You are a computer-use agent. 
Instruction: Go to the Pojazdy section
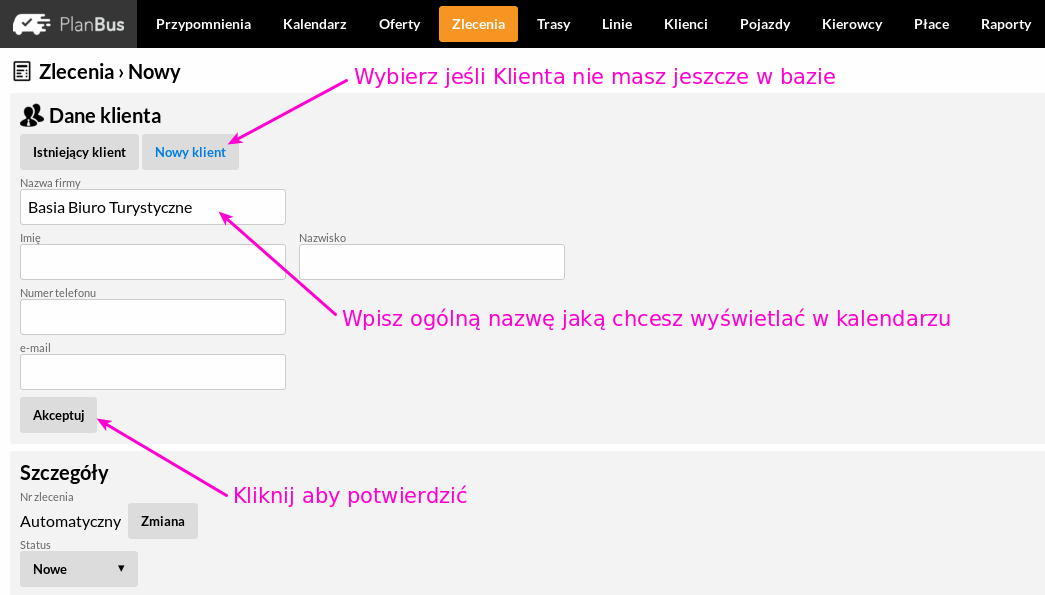click(x=764, y=24)
